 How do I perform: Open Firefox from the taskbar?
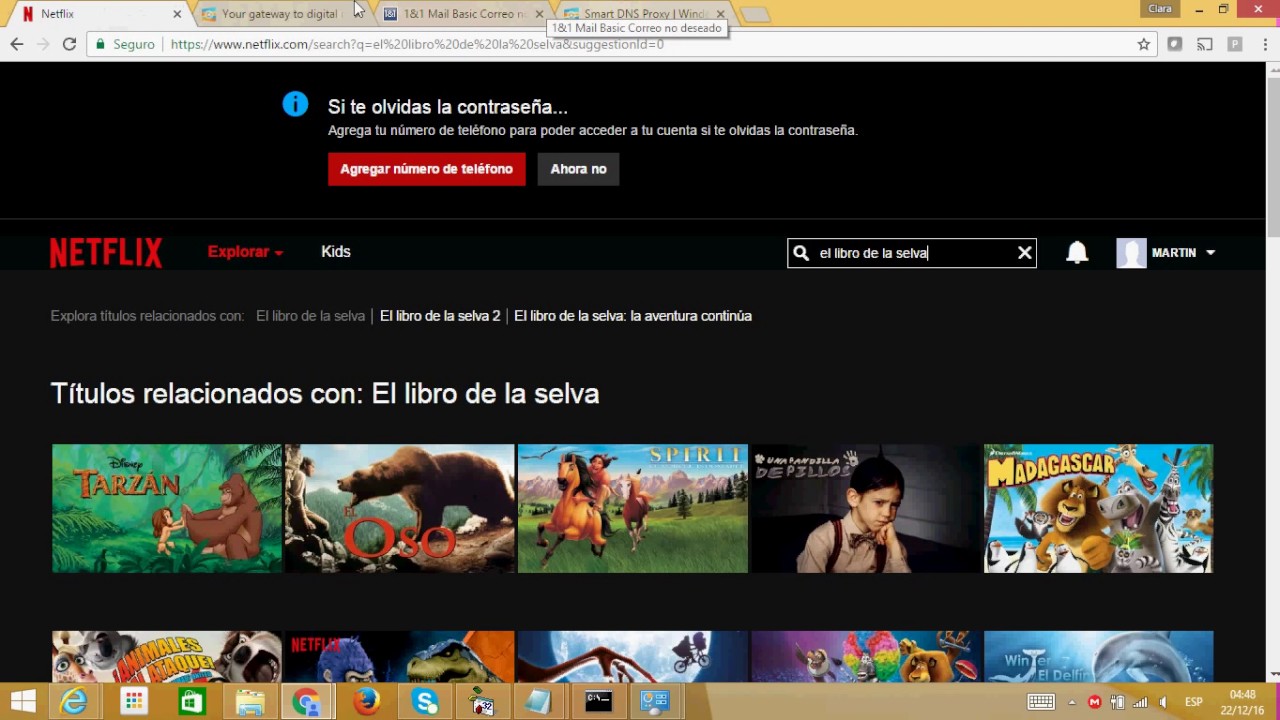[367, 702]
